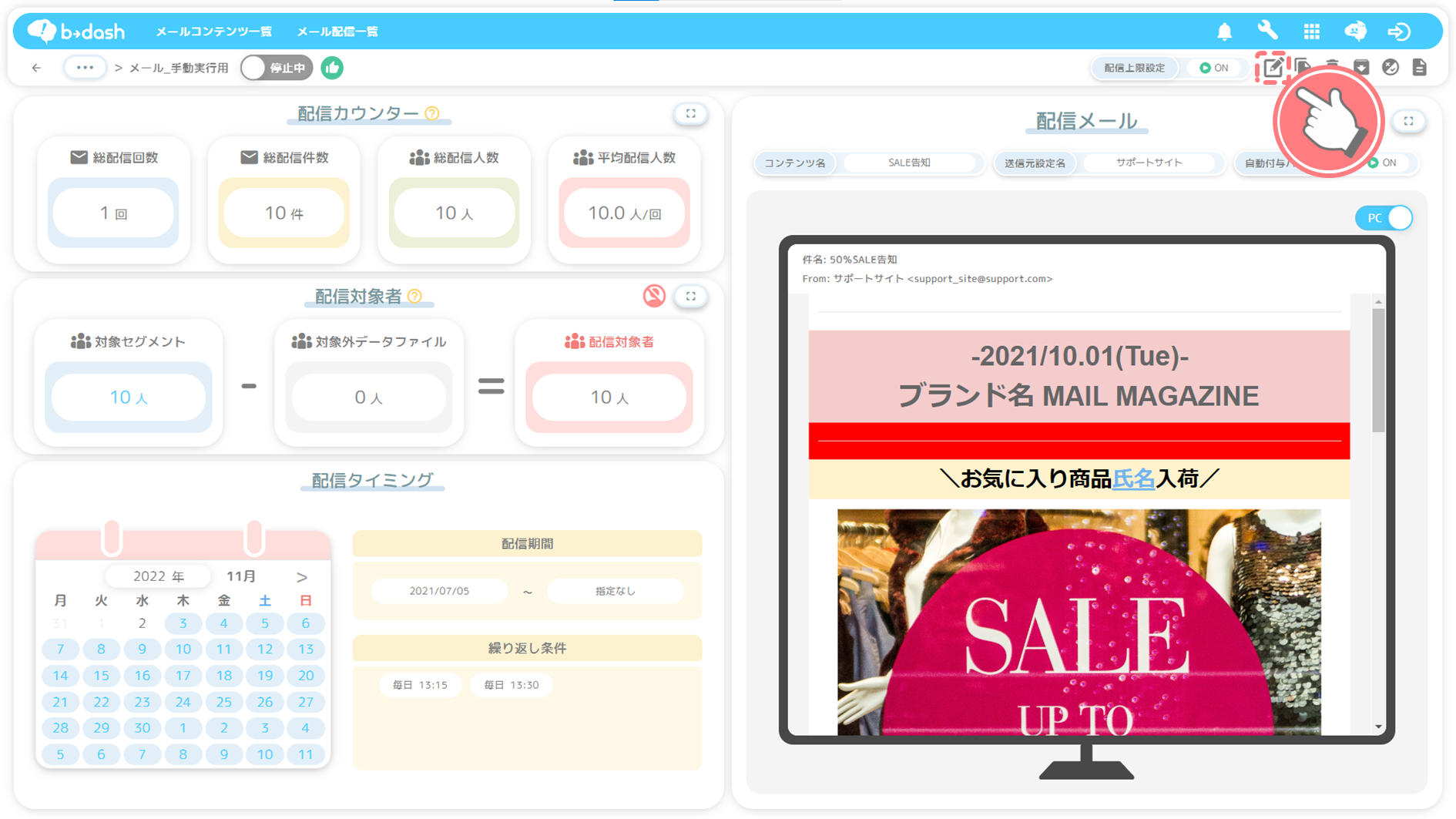Click the green thumbs-up icon
This screenshot has height=819, width=1456.
tap(332, 68)
